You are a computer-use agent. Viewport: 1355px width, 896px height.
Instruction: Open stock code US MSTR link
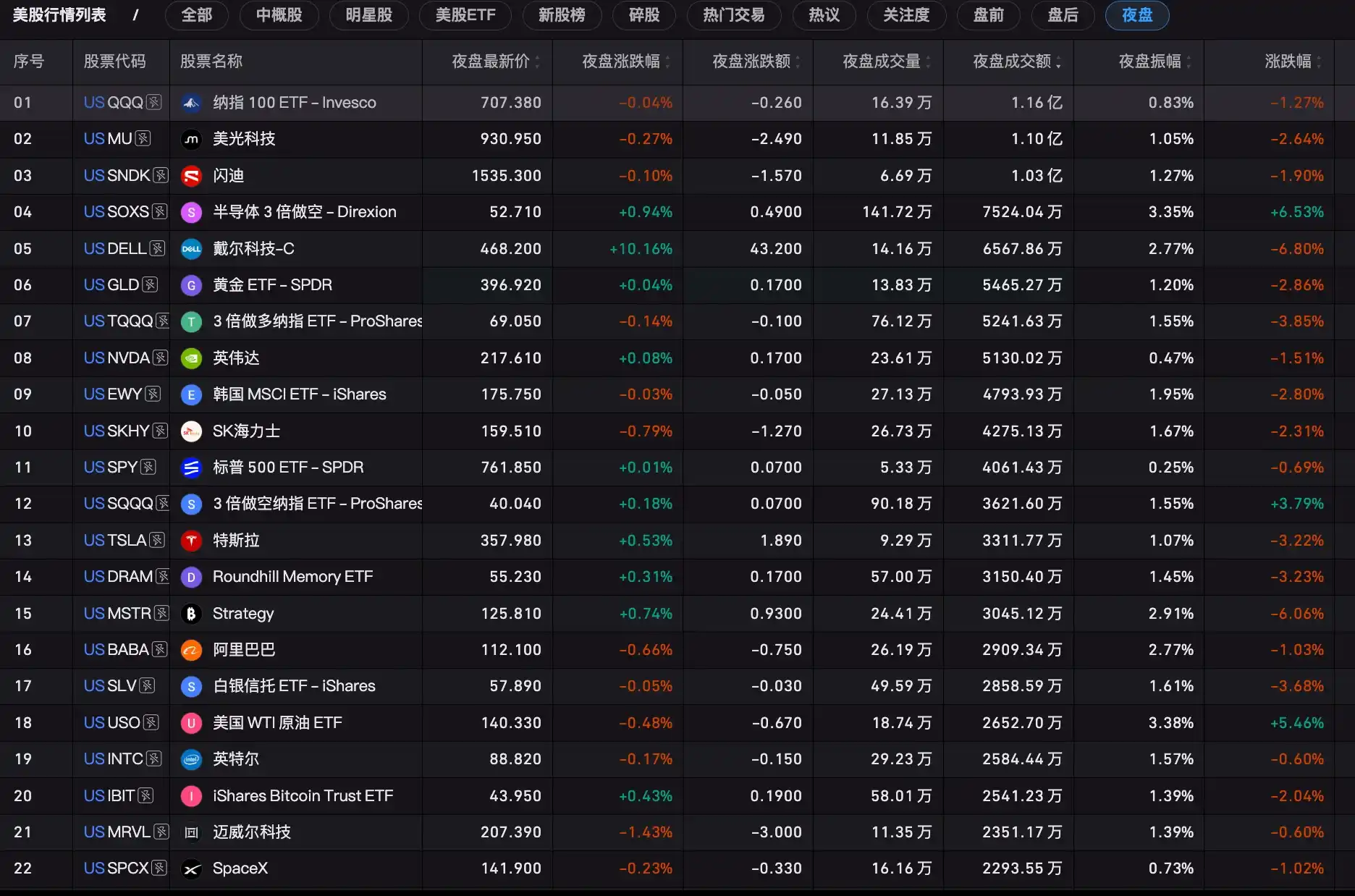tap(117, 614)
